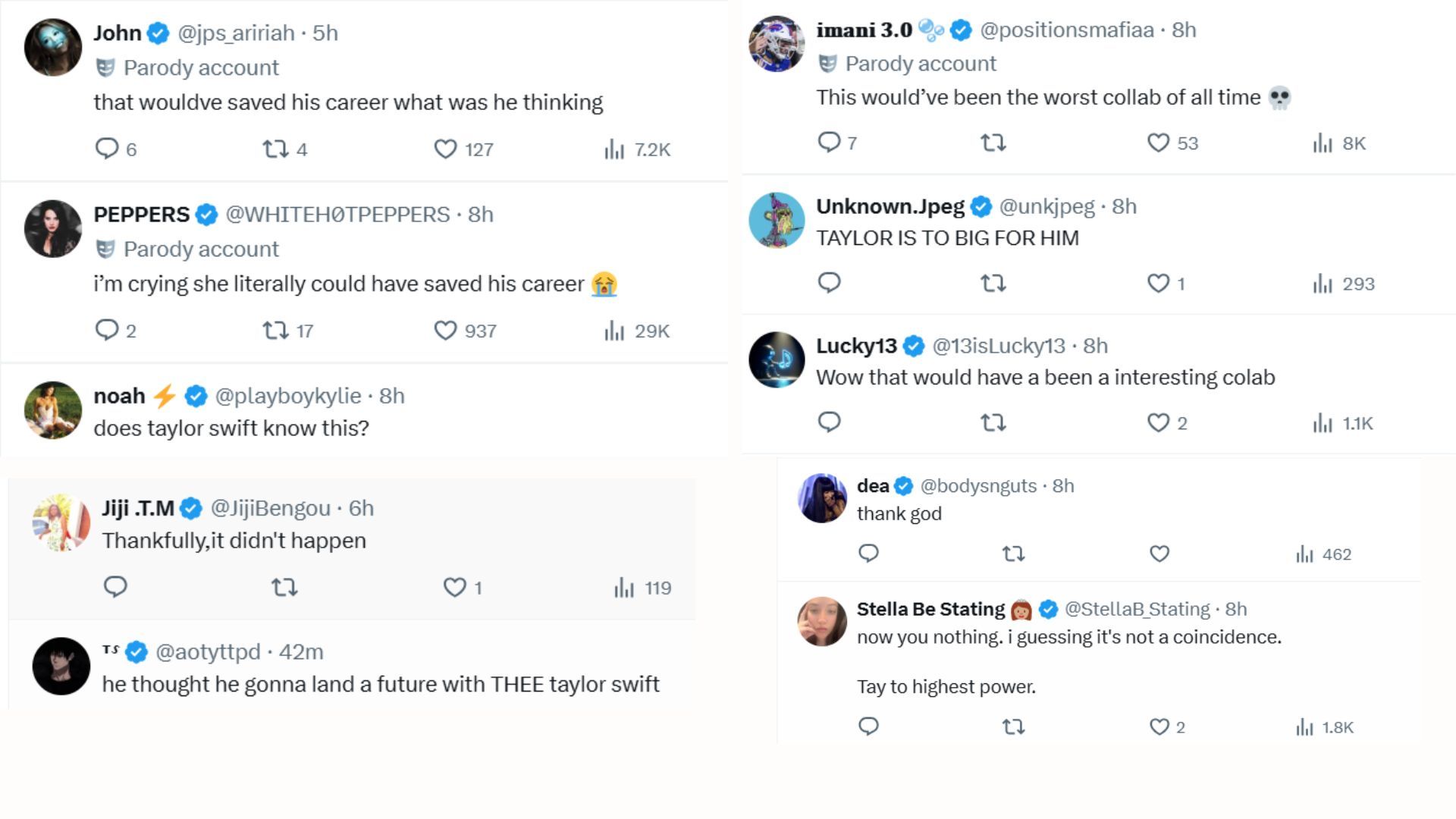Viewport: 1456px width, 819px height.
Task: Open the @aotyttpd profile handle
Action: [208, 651]
